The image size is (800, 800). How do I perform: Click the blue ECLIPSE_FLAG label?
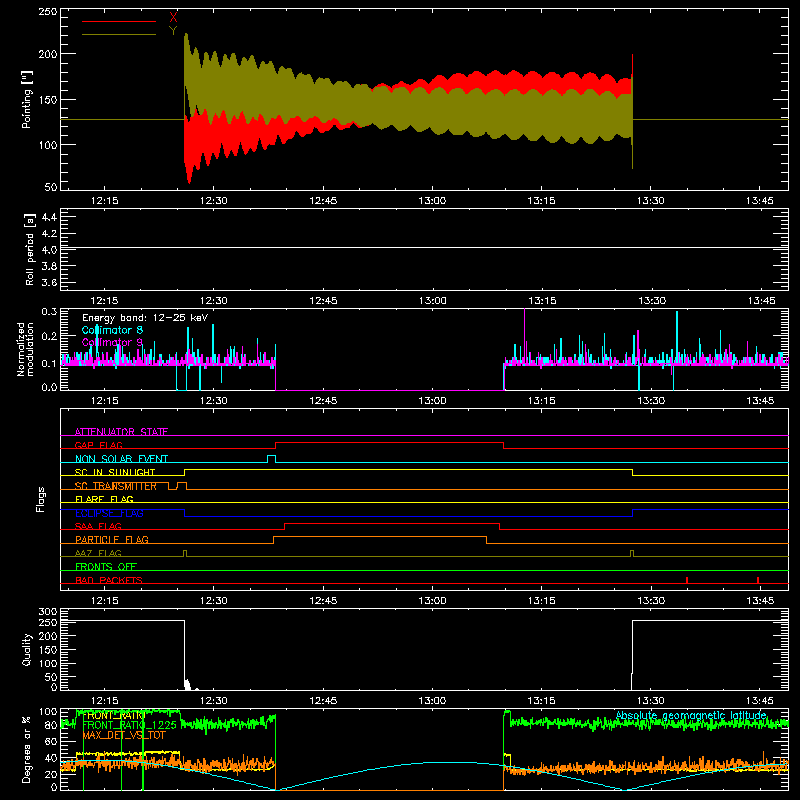(x=109, y=513)
